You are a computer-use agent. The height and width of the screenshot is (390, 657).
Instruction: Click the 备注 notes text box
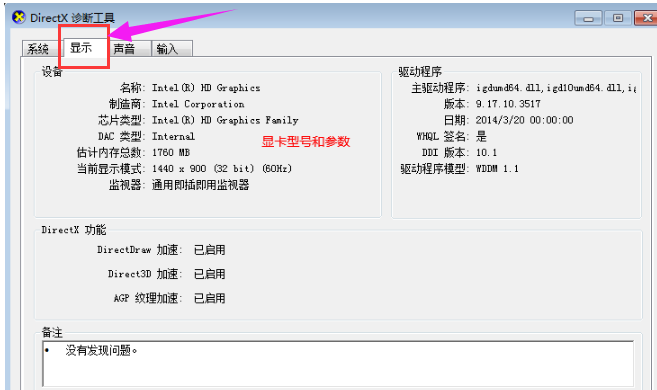click(338, 364)
